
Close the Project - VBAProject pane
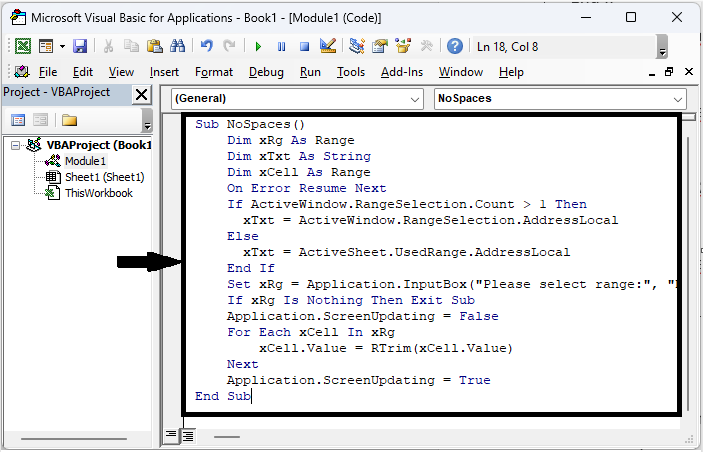coord(141,95)
